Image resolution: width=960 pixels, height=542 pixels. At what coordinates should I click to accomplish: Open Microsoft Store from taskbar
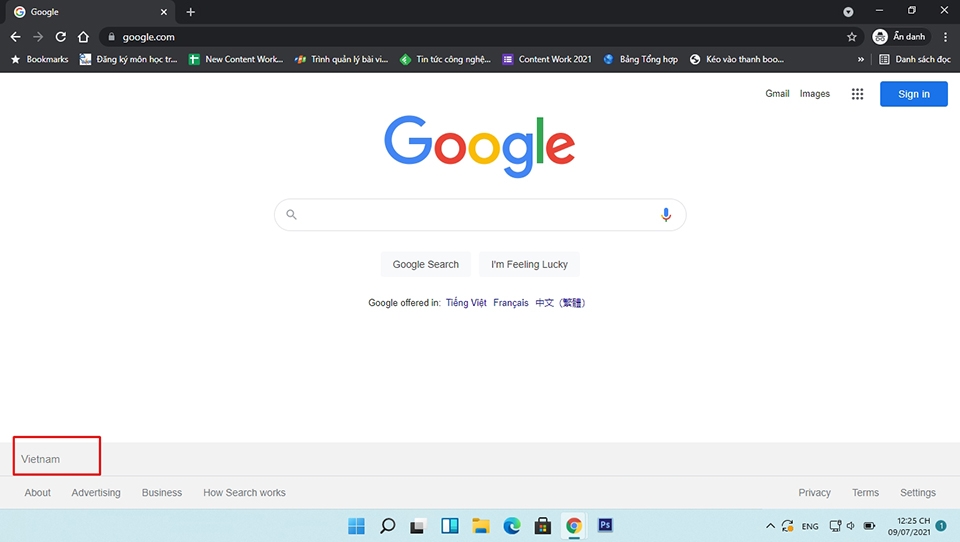(x=542, y=525)
